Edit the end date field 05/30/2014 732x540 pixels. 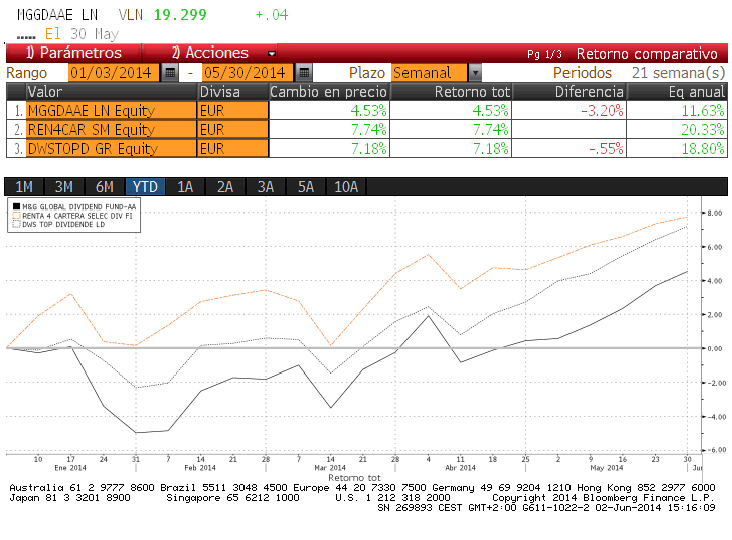(x=248, y=73)
